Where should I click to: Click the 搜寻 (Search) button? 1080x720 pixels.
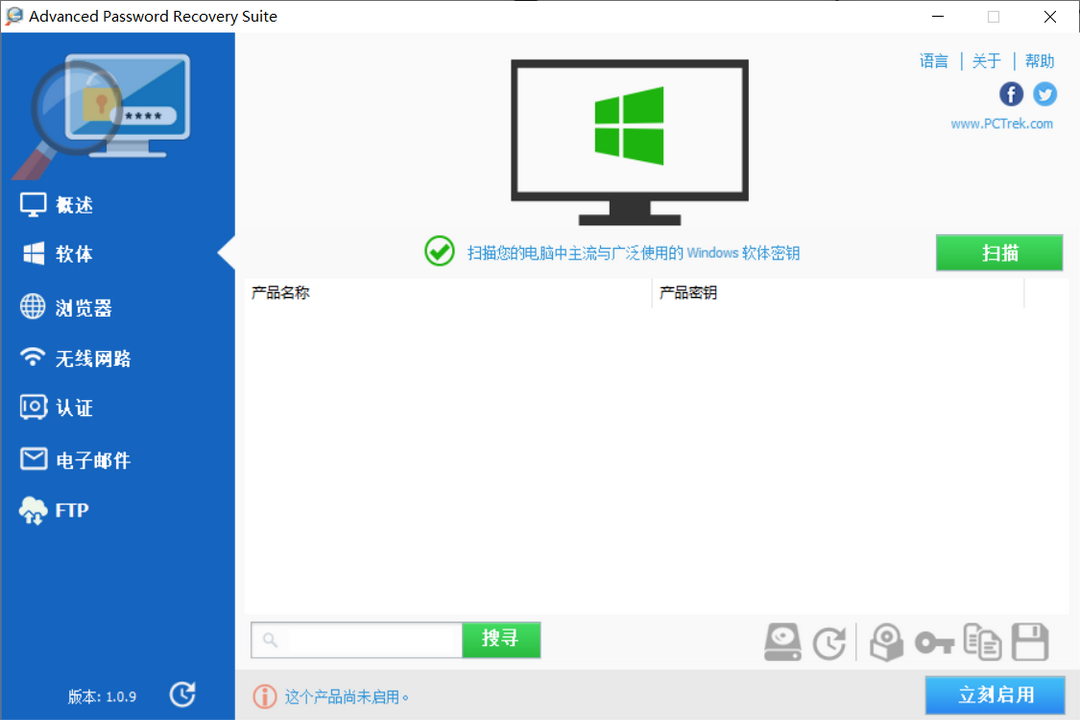tap(501, 640)
